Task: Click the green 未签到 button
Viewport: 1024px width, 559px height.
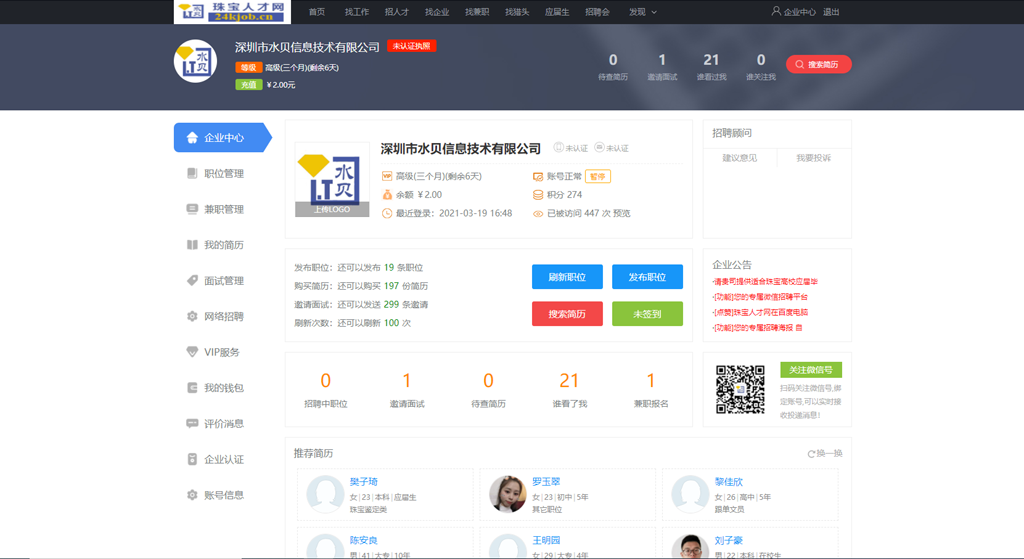Action: tap(647, 313)
